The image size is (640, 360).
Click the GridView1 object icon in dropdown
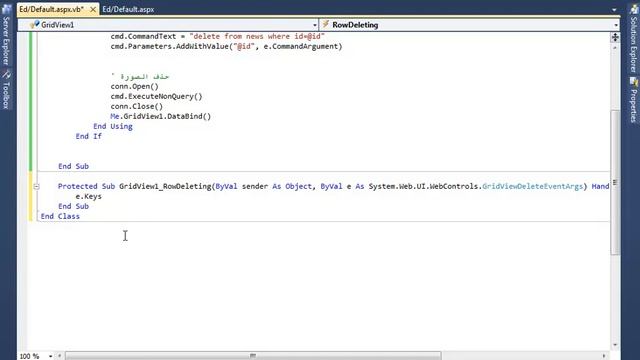coord(35,24)
